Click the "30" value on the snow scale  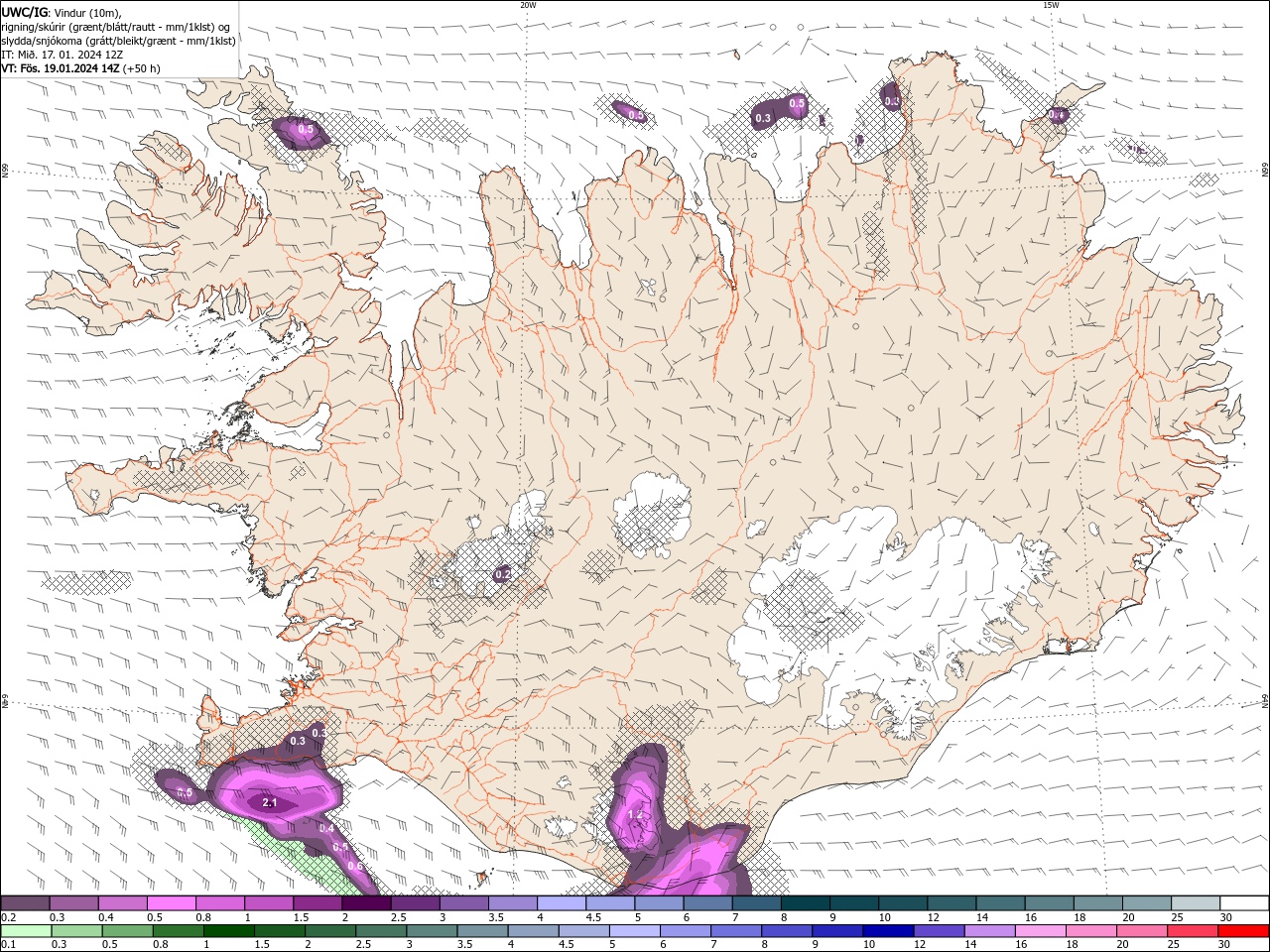click(1225, 917)
